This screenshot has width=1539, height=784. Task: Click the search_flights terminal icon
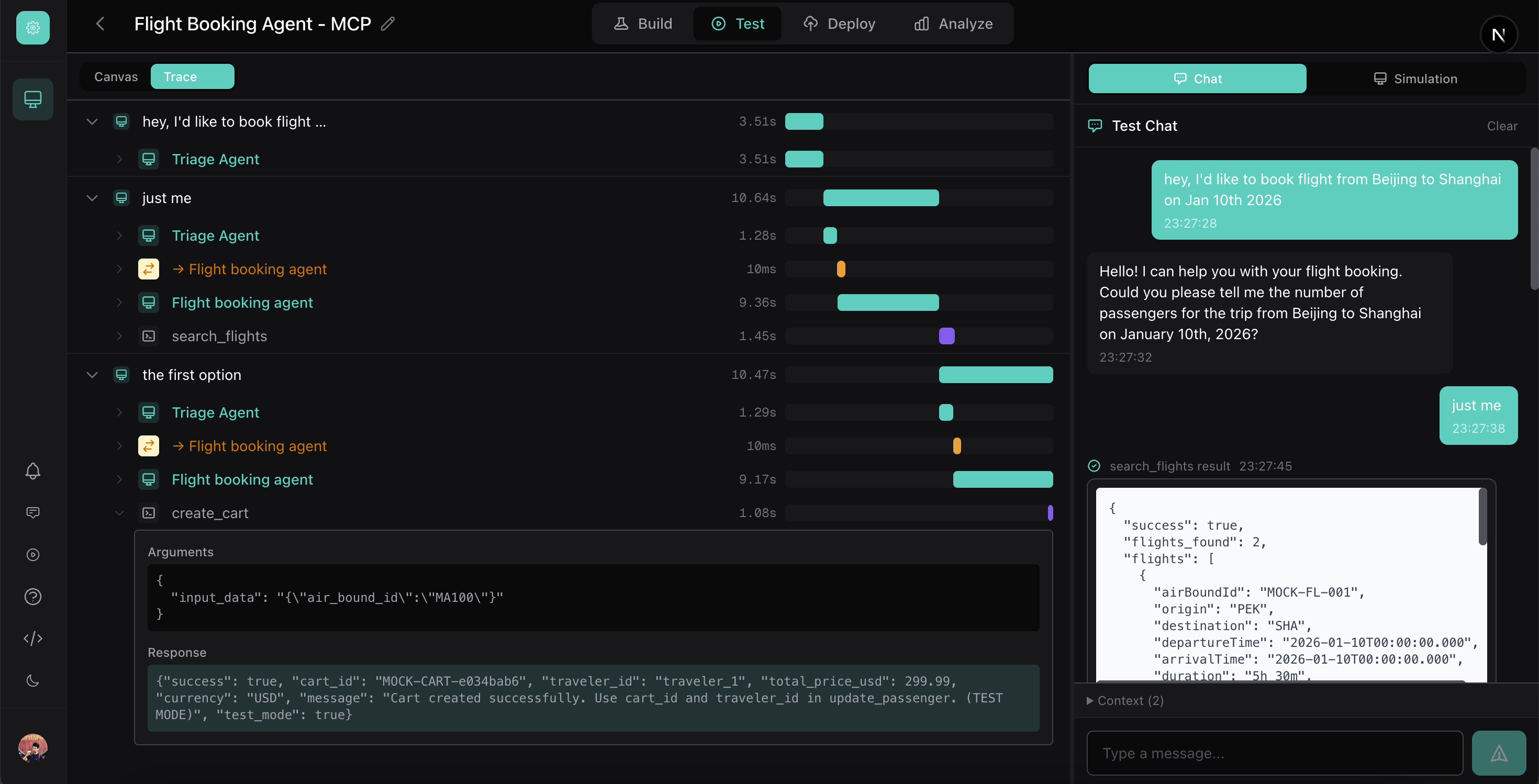[x=148, y=336]
